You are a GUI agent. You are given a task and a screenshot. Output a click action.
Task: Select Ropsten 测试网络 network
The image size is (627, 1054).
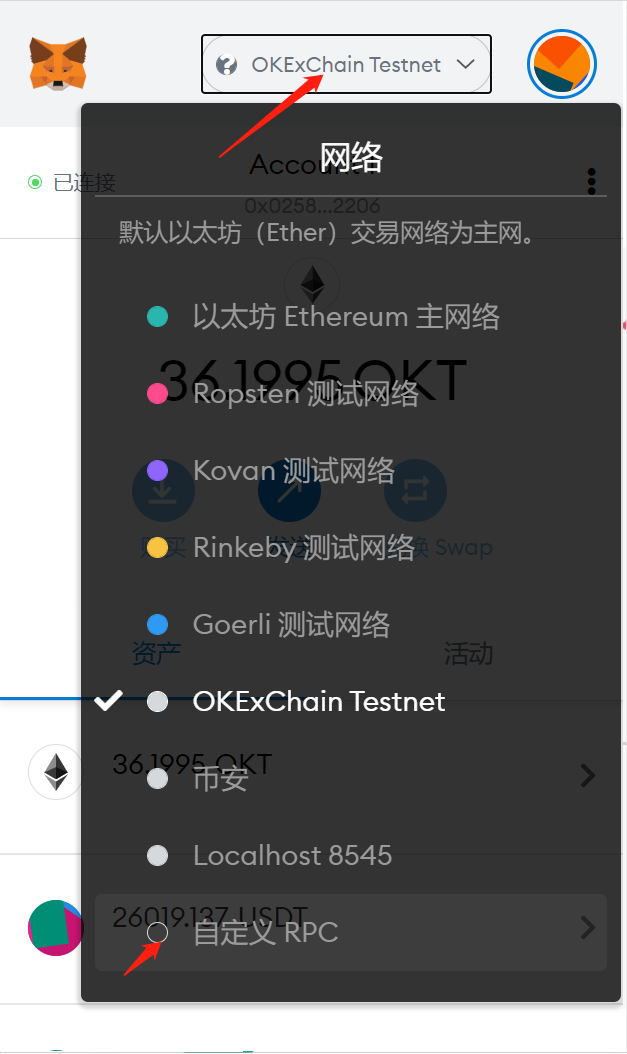coord(305,394)
